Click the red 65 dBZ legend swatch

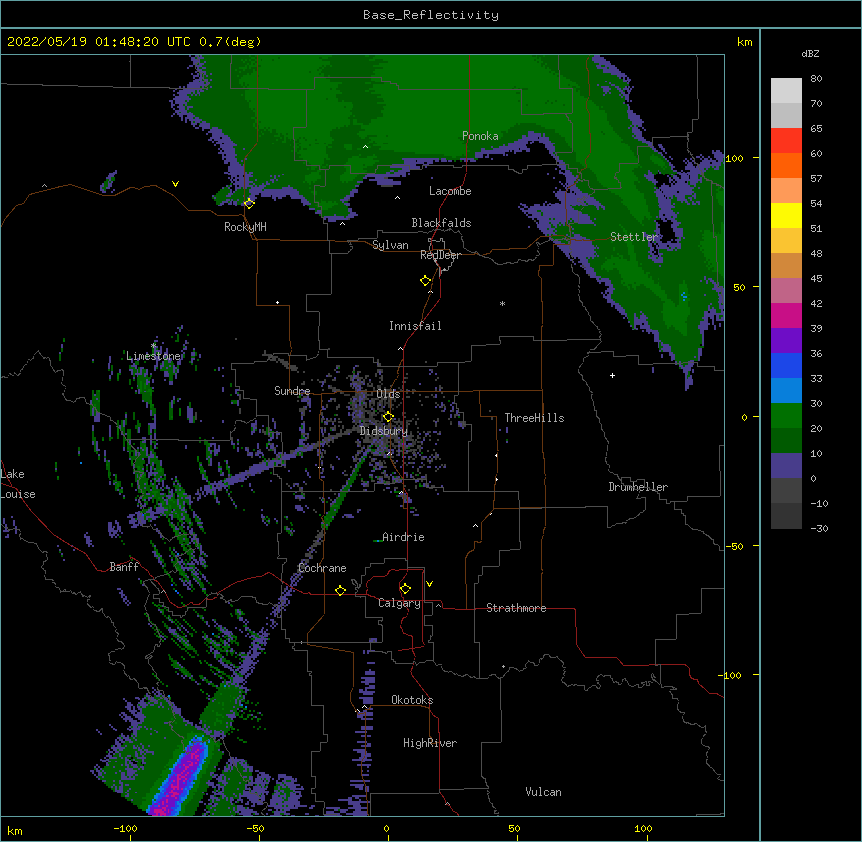click(x=786, y=140)
